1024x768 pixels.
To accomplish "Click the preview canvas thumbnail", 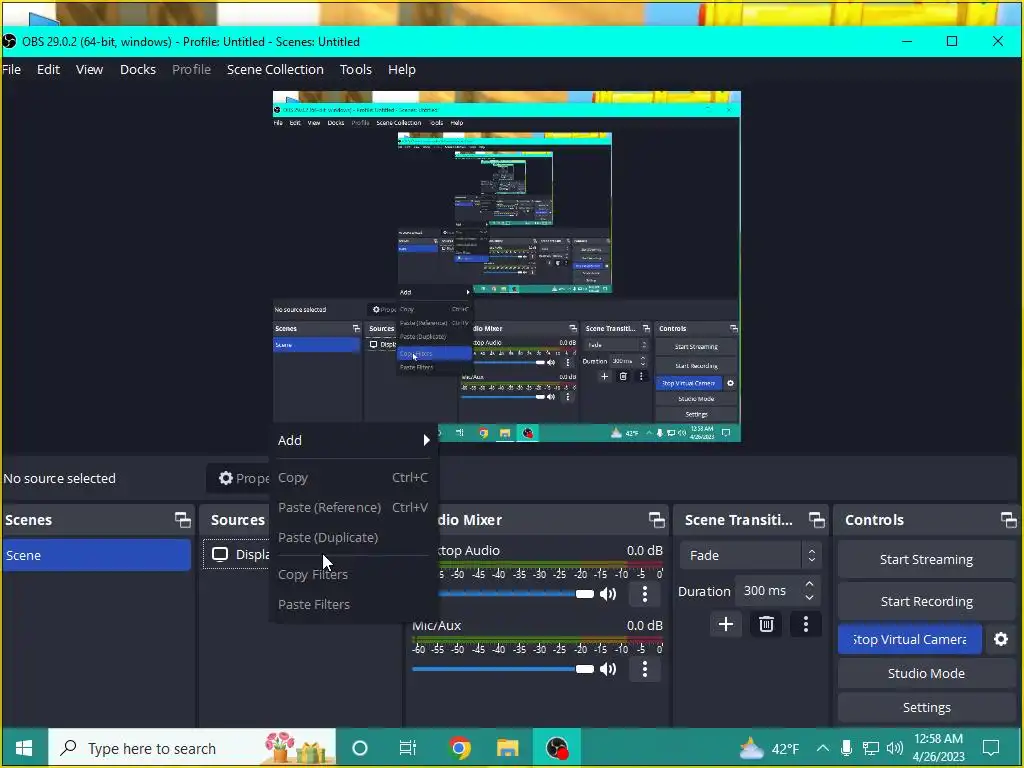I will (507, 266).
